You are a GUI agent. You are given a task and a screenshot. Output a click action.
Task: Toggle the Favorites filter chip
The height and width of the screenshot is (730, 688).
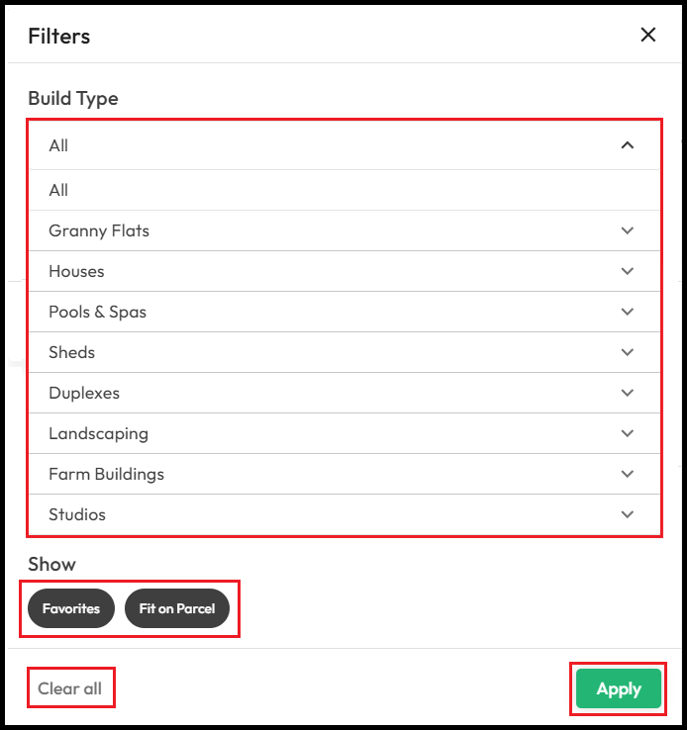point(71,608)
